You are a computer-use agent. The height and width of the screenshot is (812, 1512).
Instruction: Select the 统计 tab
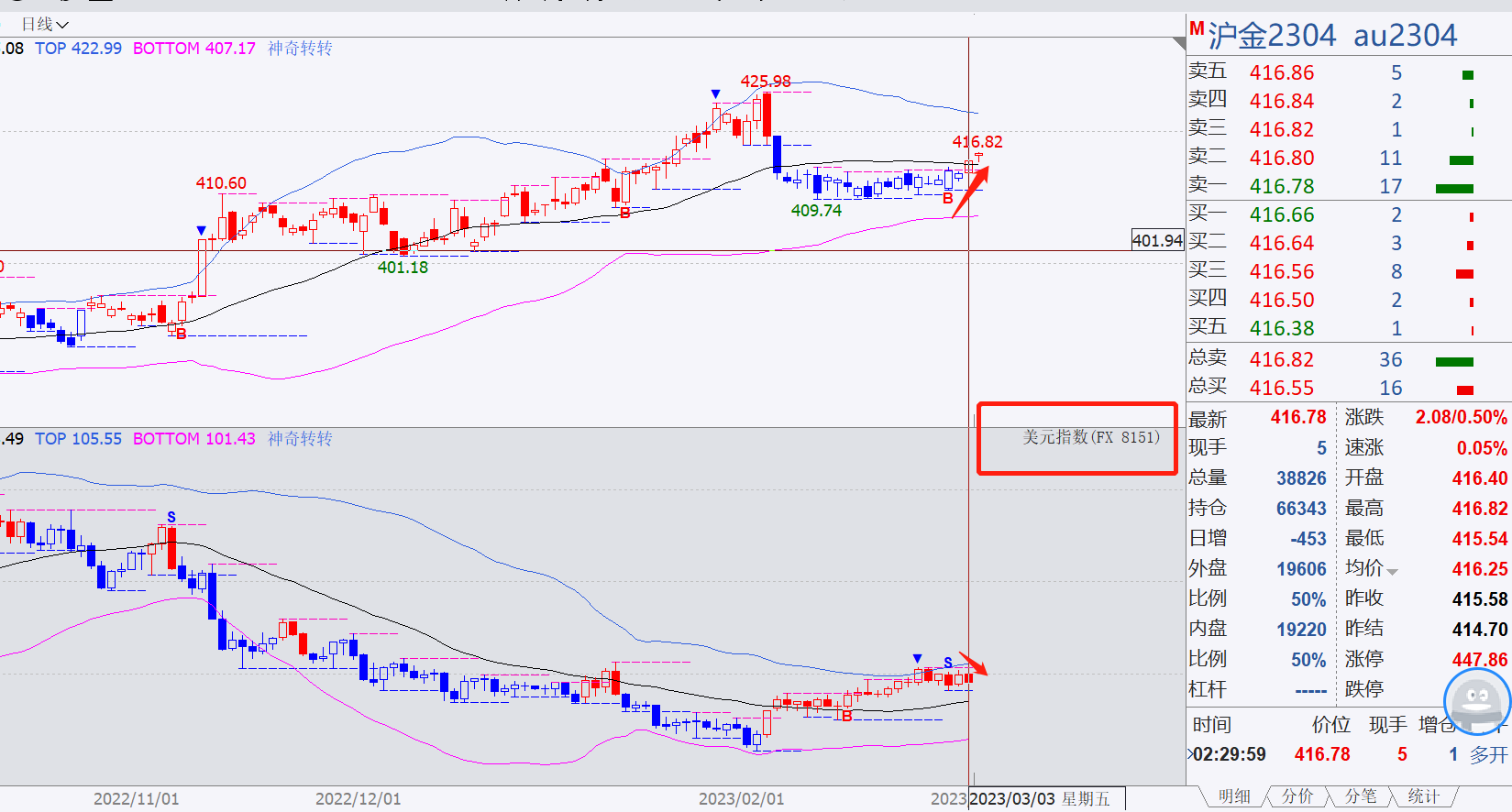[x=1423, y=796]
